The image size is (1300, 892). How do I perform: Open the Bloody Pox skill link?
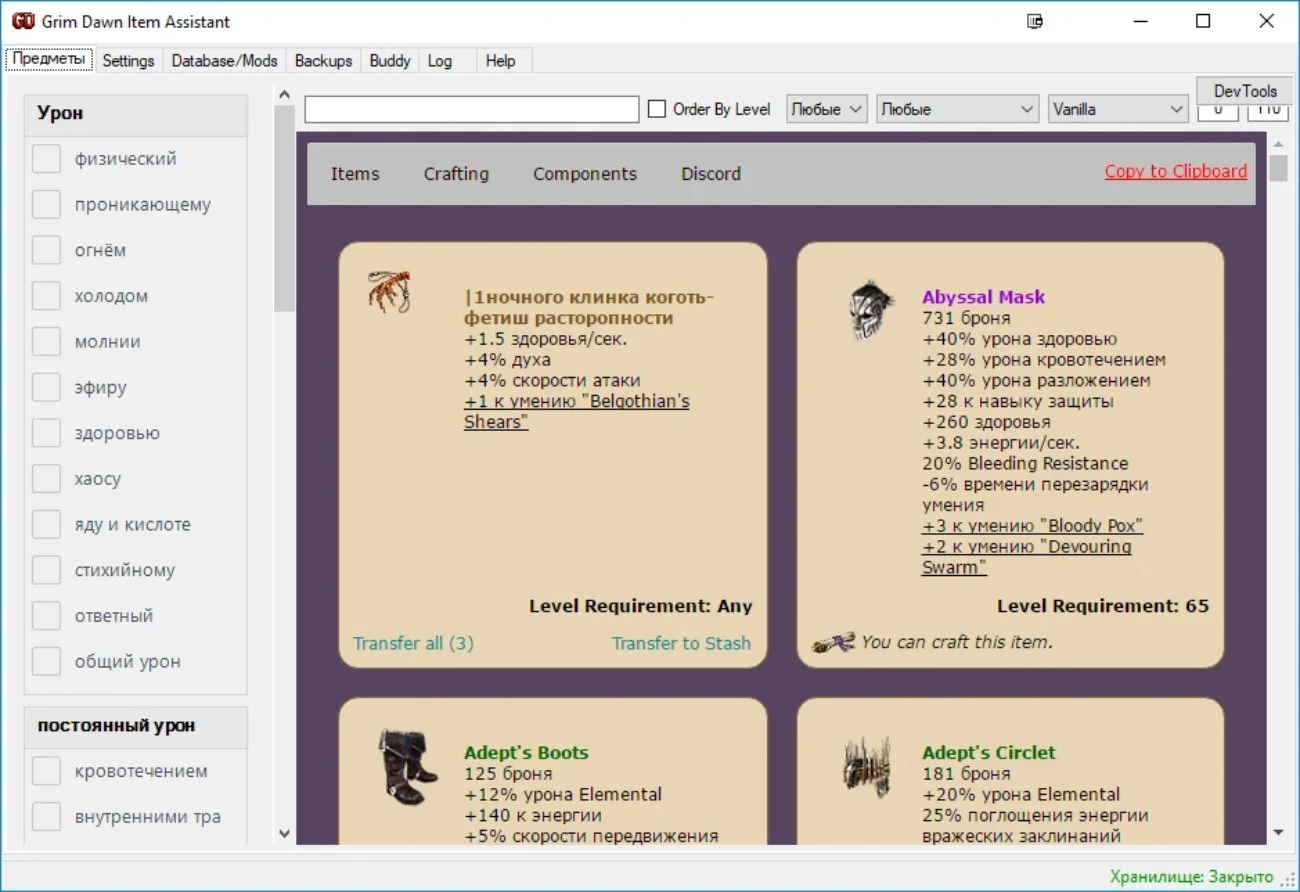tap(1032, 526)
